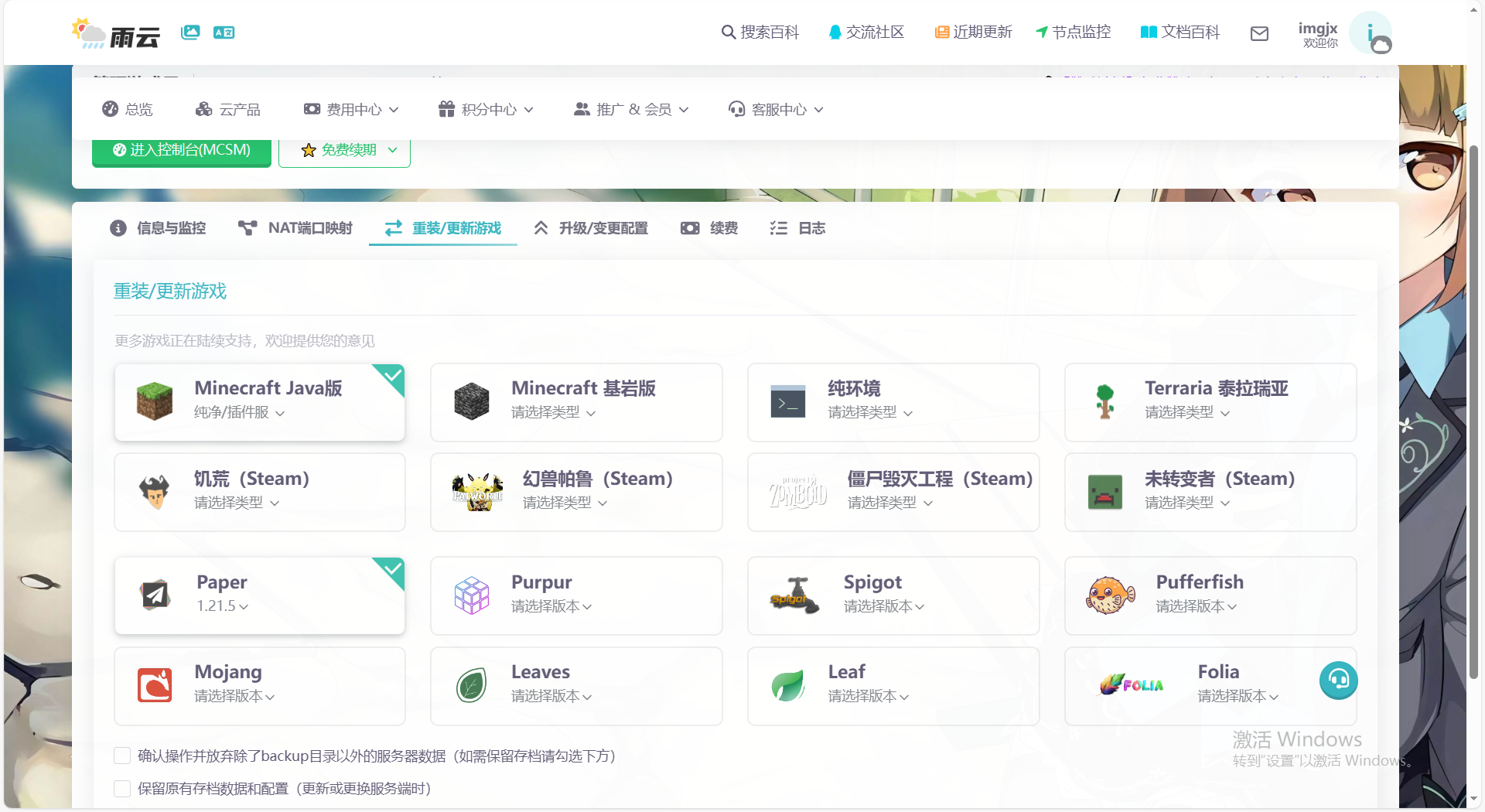This screenshot has width=1485, height=812.
Task: Select the 重装/更新游戏 tab
Action: [x=443, y=228]
